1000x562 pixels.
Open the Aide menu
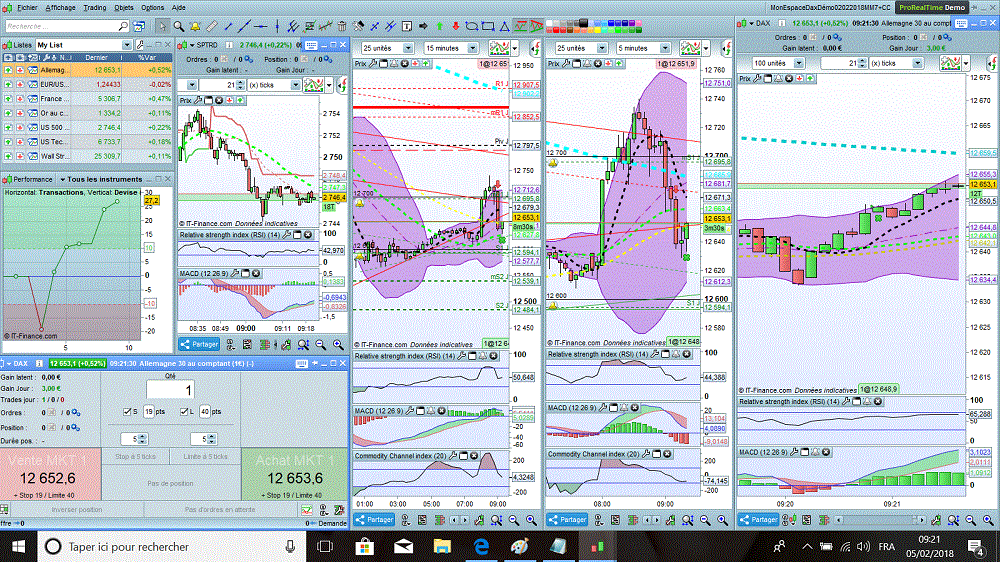pos(179,8)
